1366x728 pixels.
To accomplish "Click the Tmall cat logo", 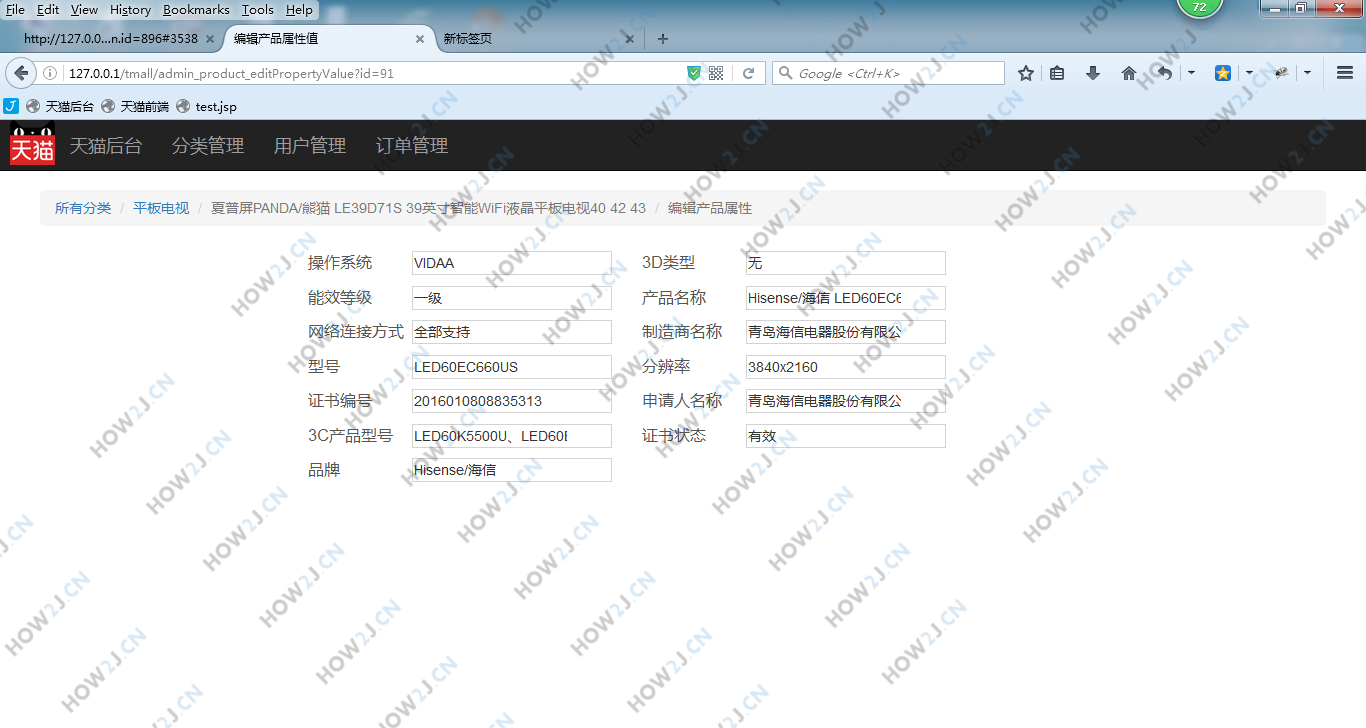I will 32,145.
